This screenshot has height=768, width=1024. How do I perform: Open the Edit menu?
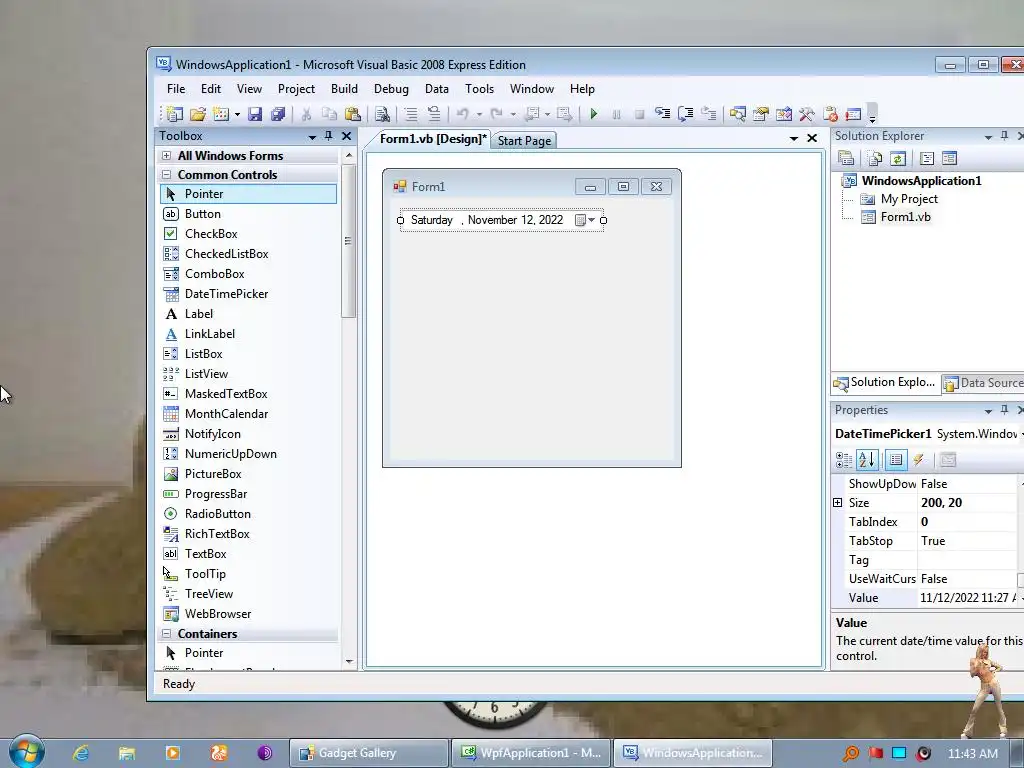click(x=210, y=89)
